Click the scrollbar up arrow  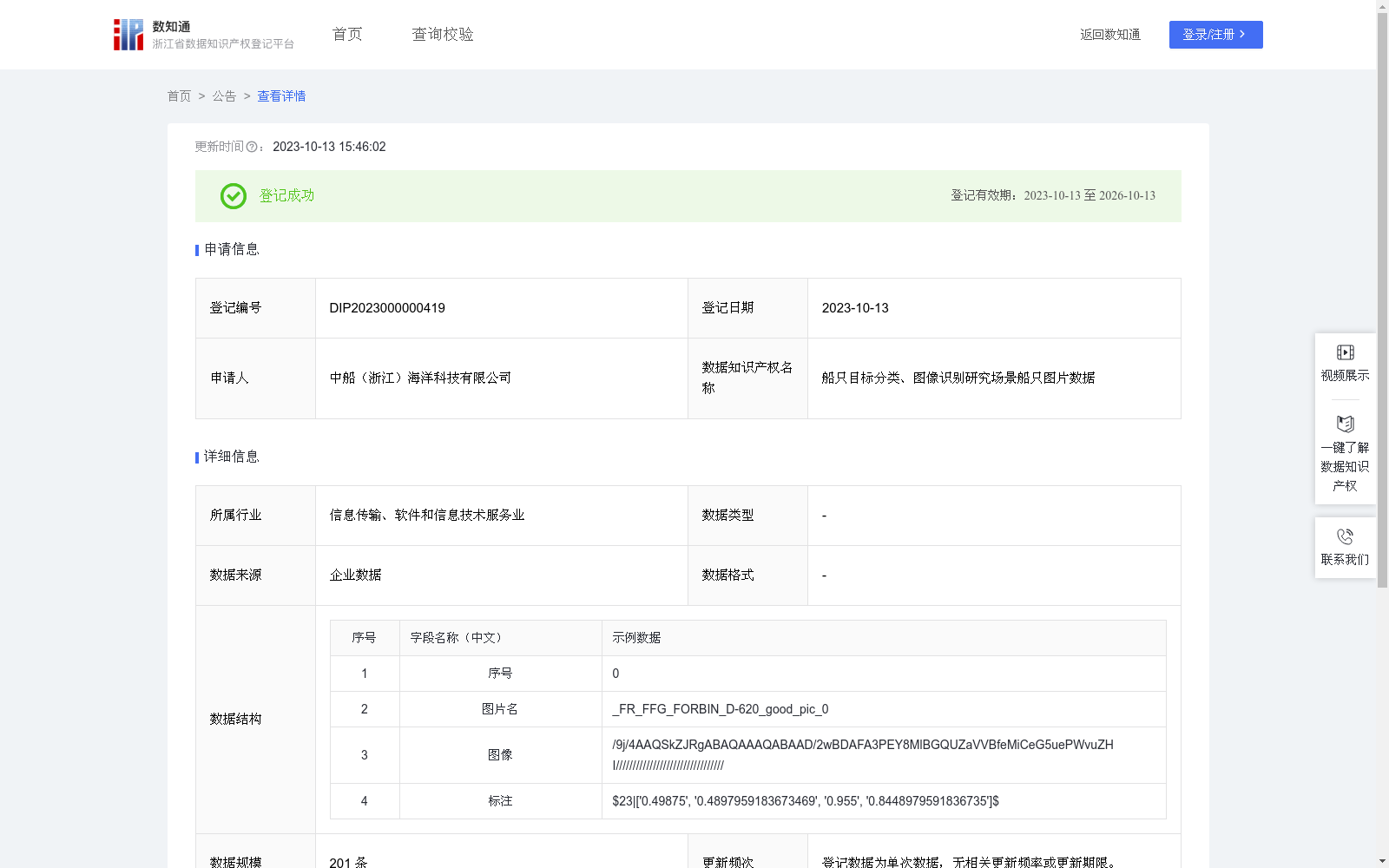coord(1382,5)
